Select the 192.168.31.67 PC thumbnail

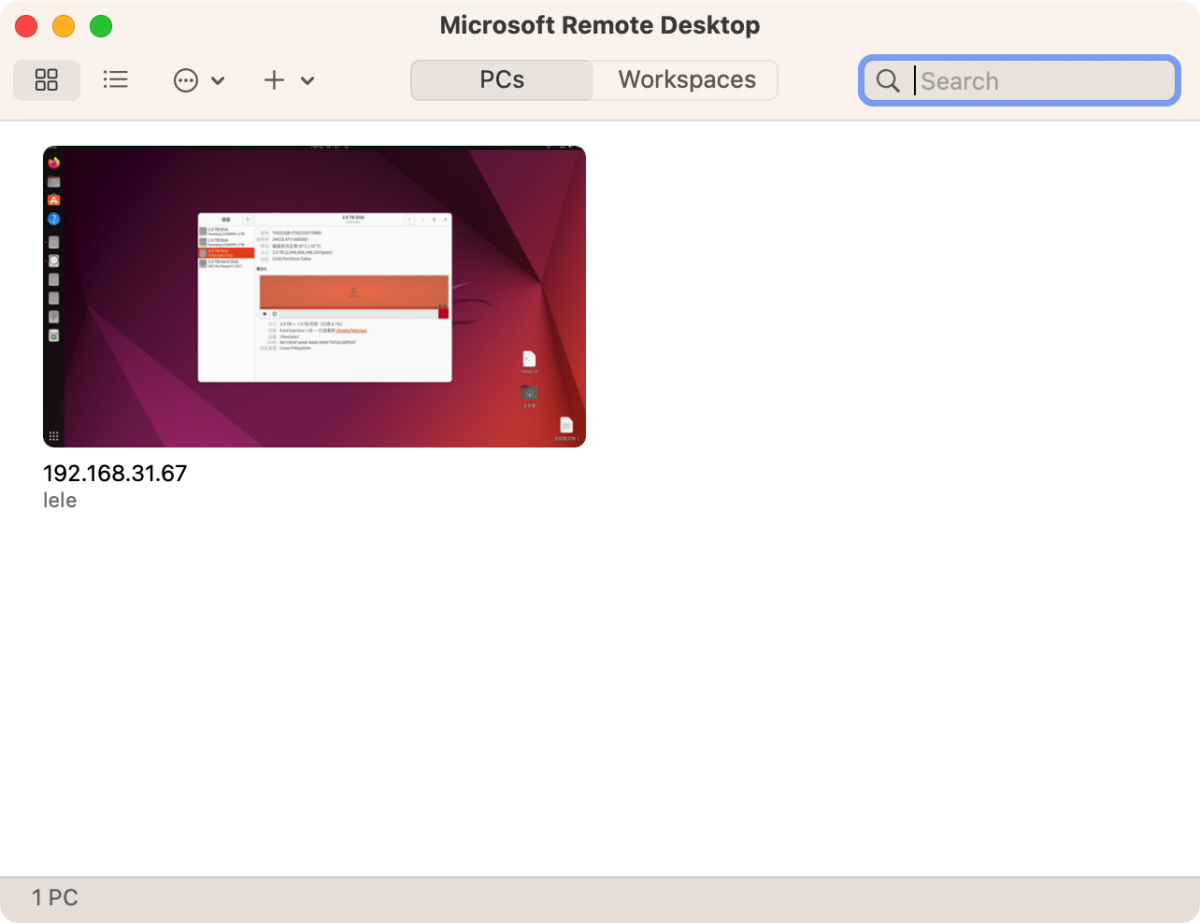tap(314, 296)
